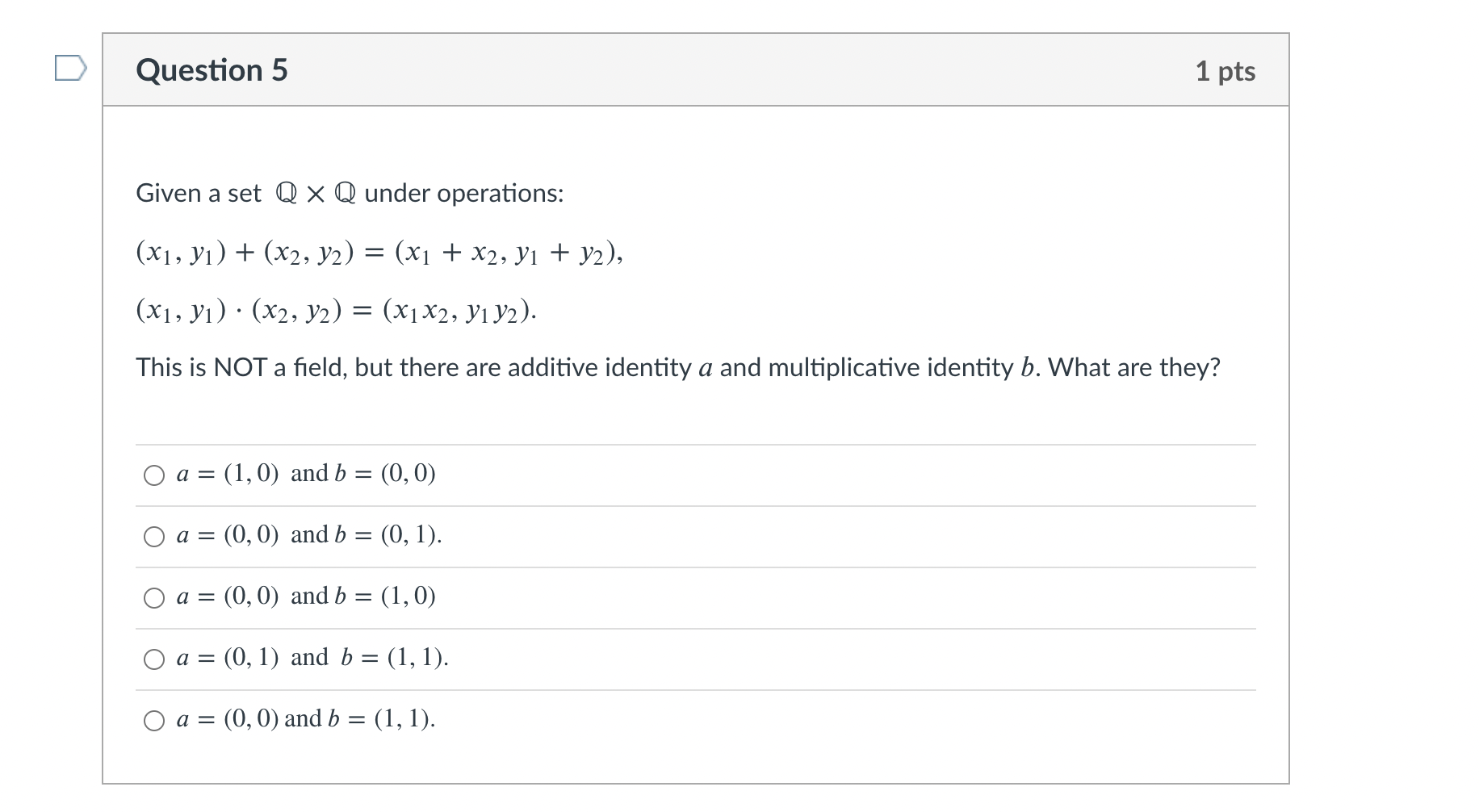
Task: Choose the second answer option
Action: [x=154, y=535]
